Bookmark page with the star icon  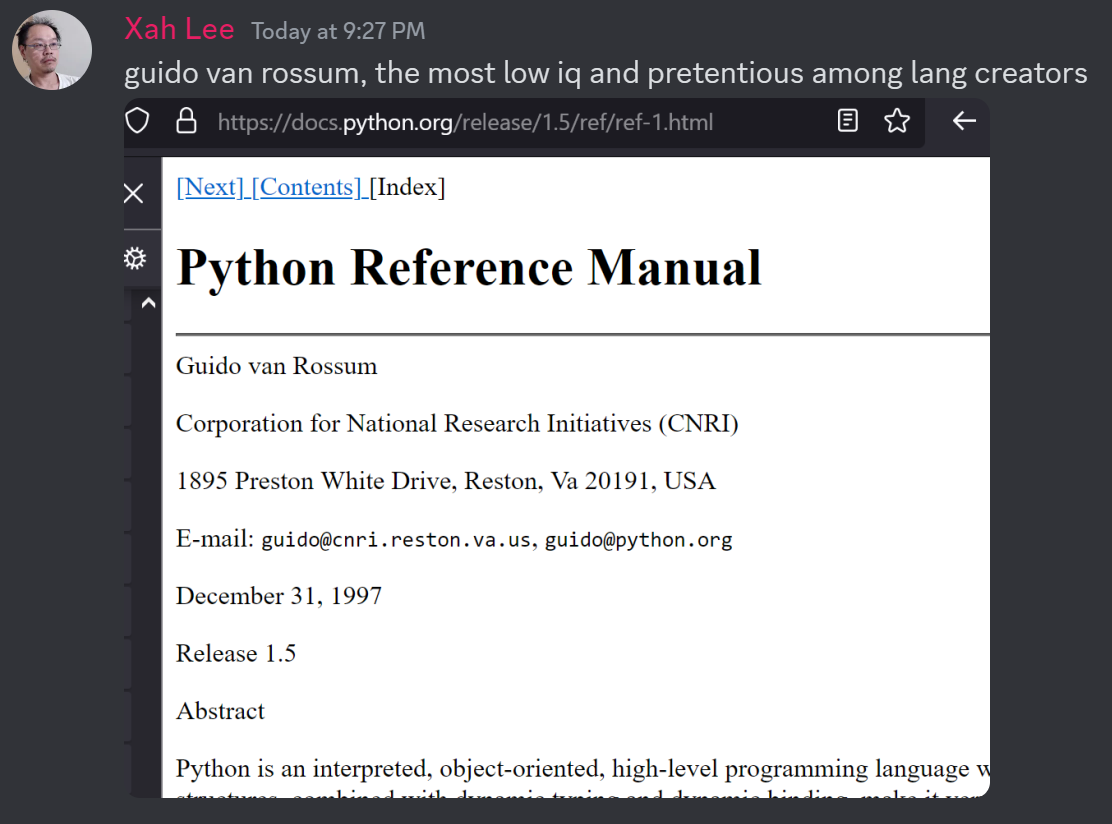pos(897,121)
